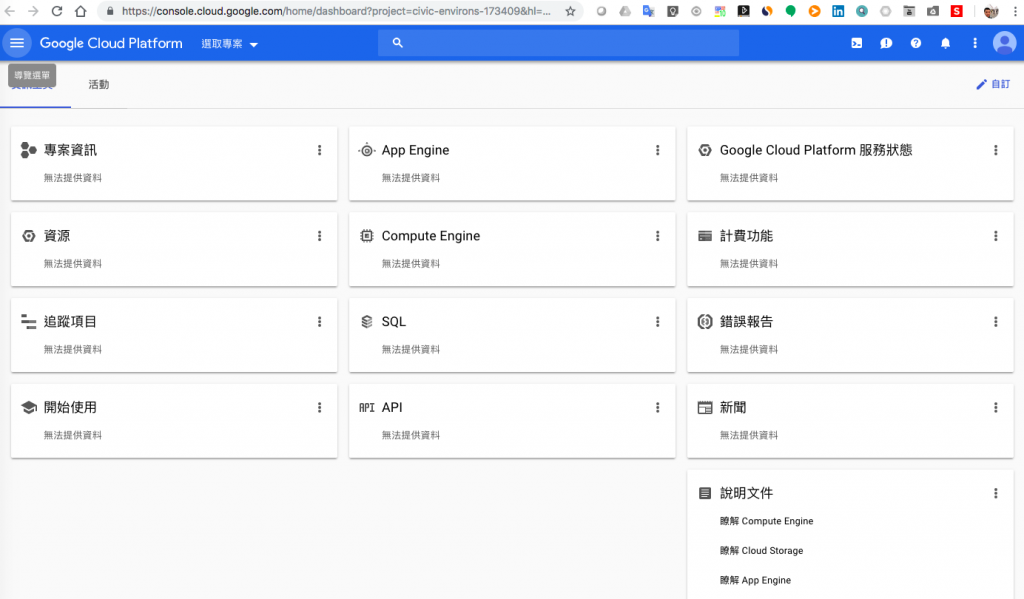Click the 開始使用 graduation cap icon

click(x=28, y=408)
